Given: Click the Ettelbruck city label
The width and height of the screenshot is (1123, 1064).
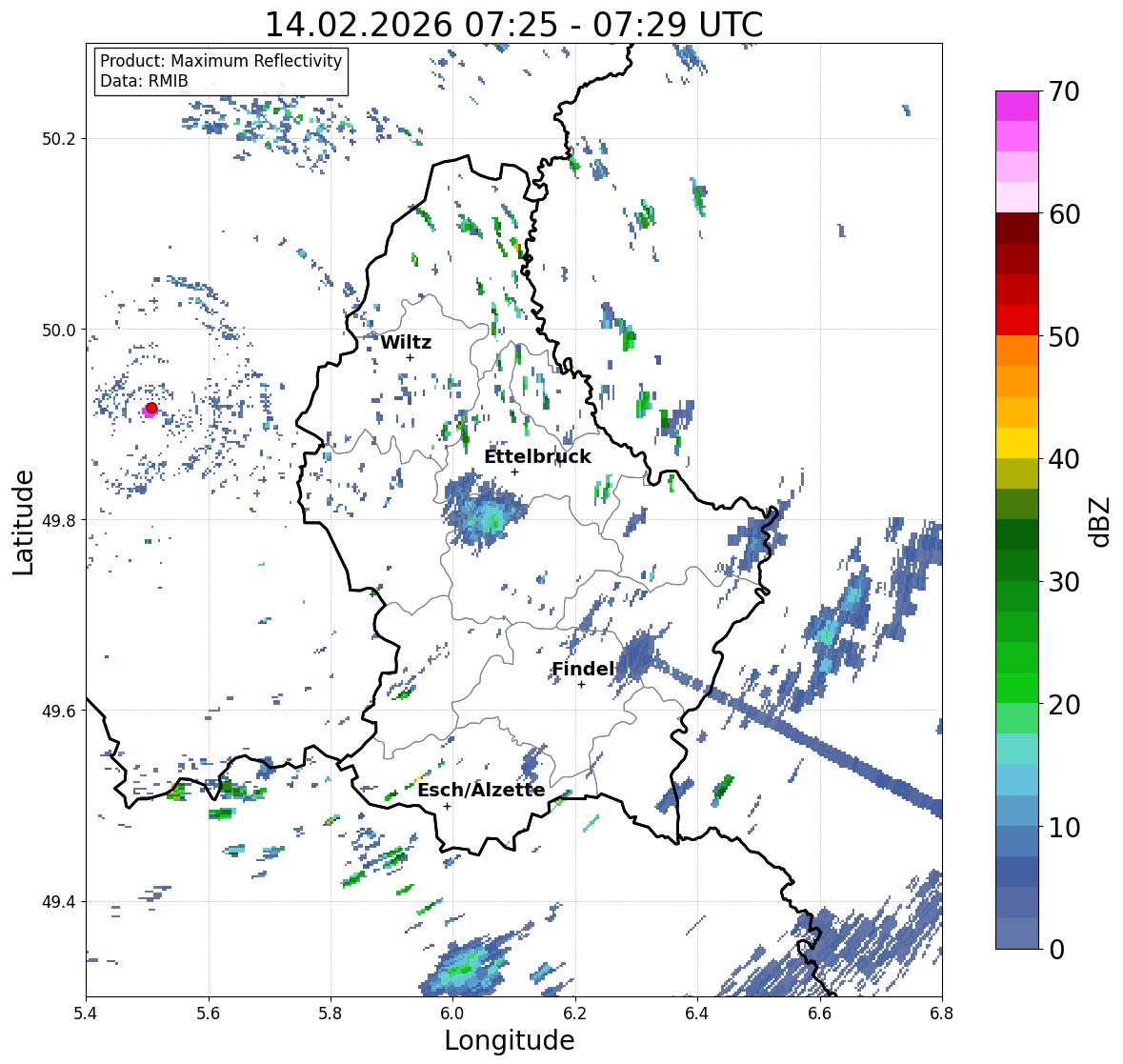Looking at the screenshot, I should pyautogui.click(x=537, y=457).
